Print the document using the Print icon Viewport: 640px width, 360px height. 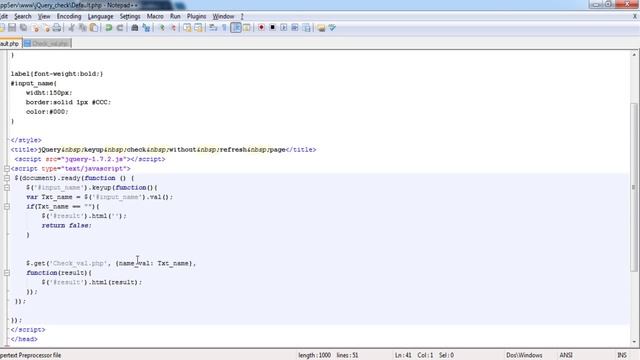tap(57, 28)
